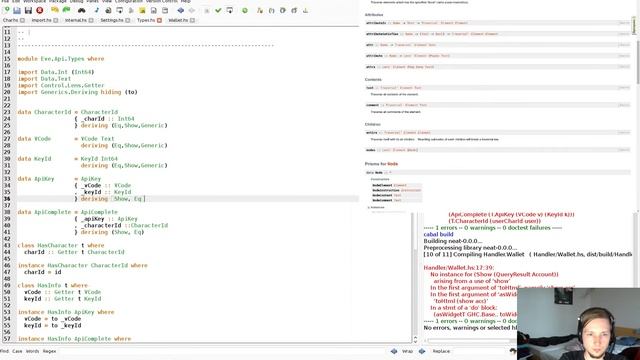Image resolution: width=640 pixels, height=360 pixels.
Task: Switch to the Types.hs tab
Action: tap(146, 20)
